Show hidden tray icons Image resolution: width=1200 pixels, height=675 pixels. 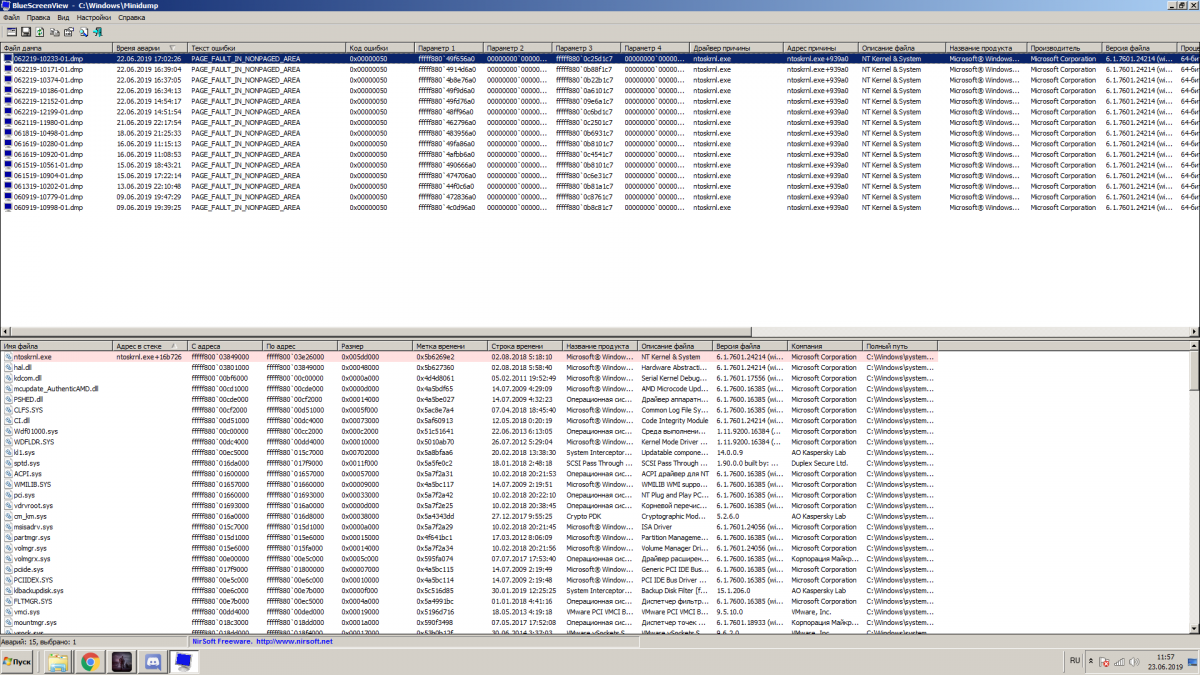[x=1092, y=661]
